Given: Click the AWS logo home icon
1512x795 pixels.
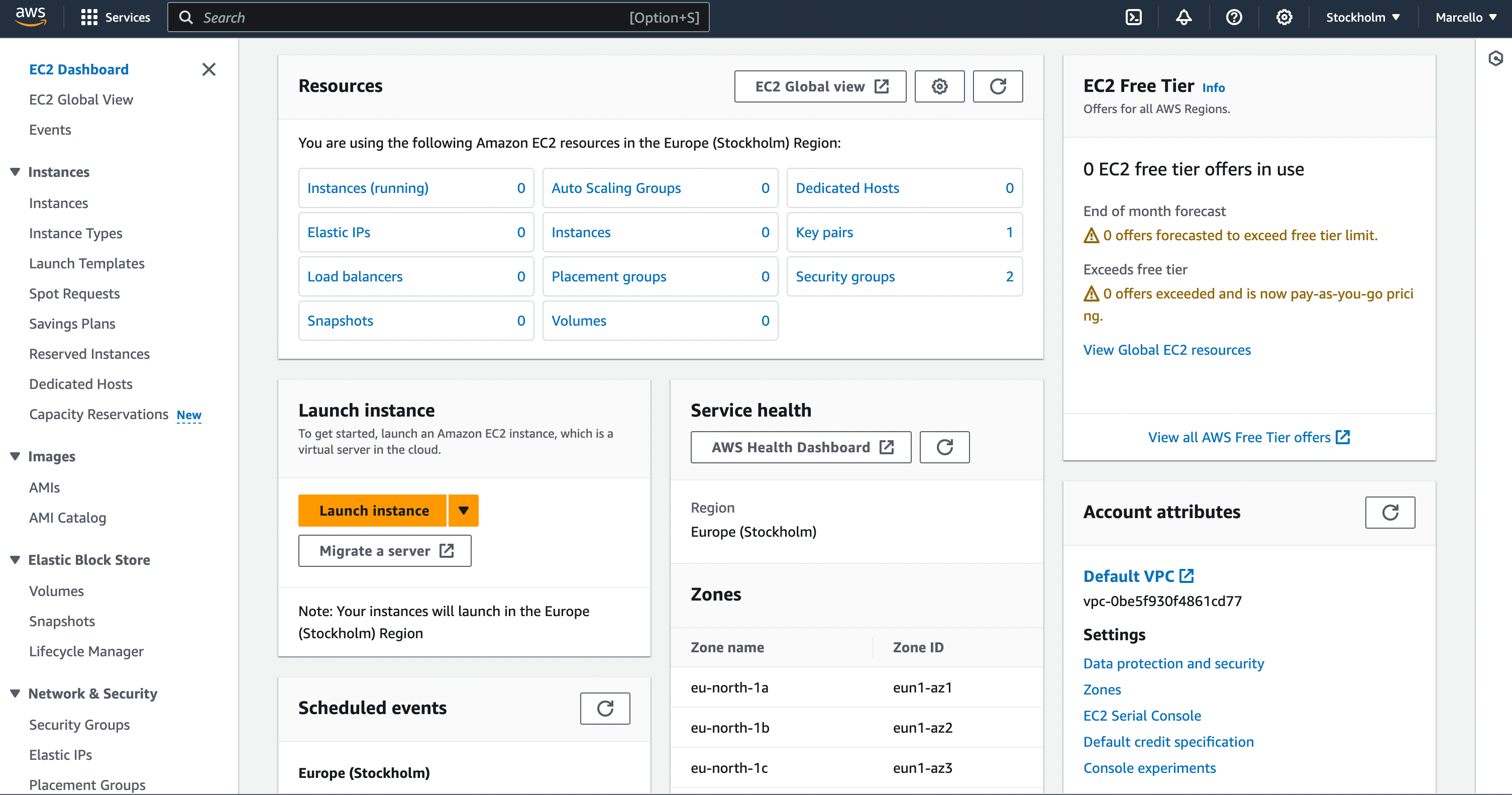Looking at the screenshot, I should (31, 17).
